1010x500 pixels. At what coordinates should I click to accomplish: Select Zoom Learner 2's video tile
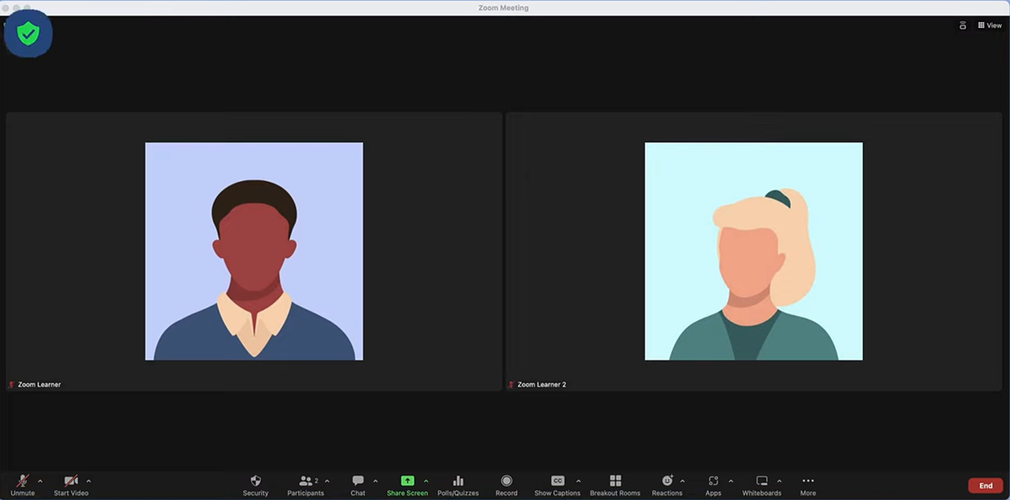(x=753, y=251)
